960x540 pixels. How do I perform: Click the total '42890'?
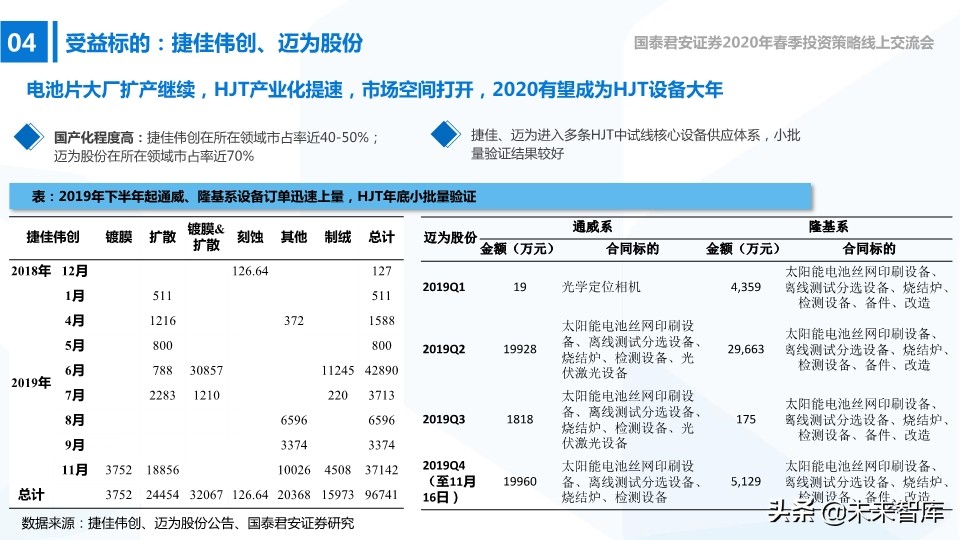(381, 370)
